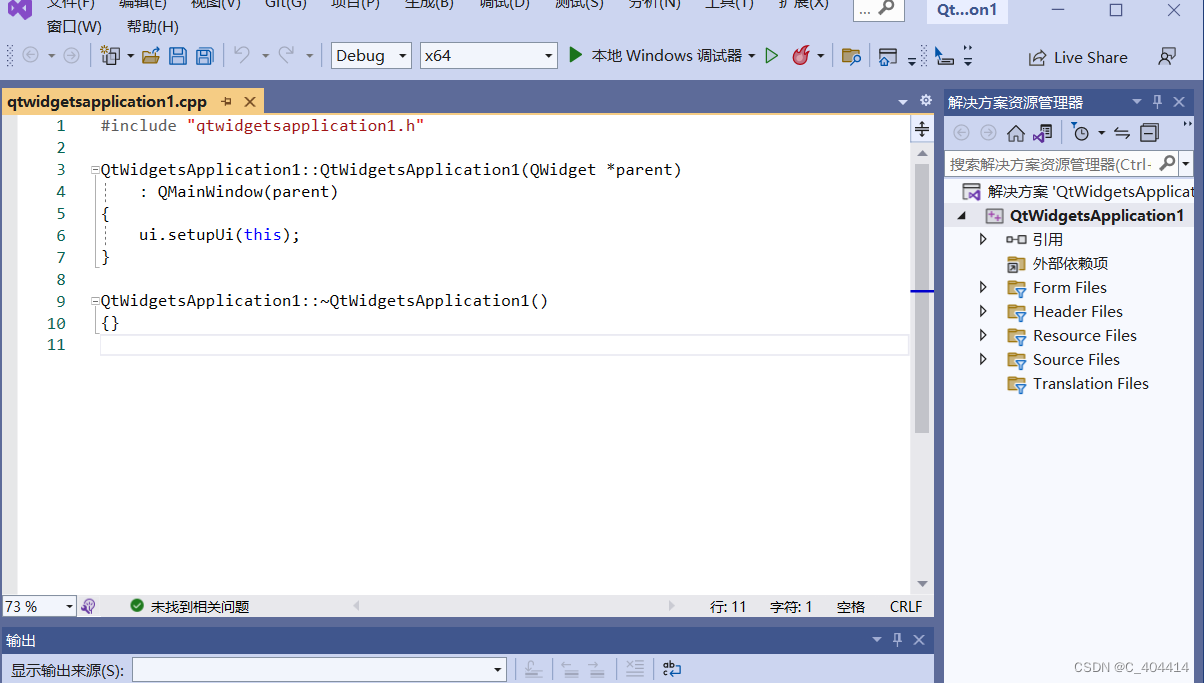Click the word wrap icon in Output panel
This screenshot has width=1204, height=683.
(671, 668)
